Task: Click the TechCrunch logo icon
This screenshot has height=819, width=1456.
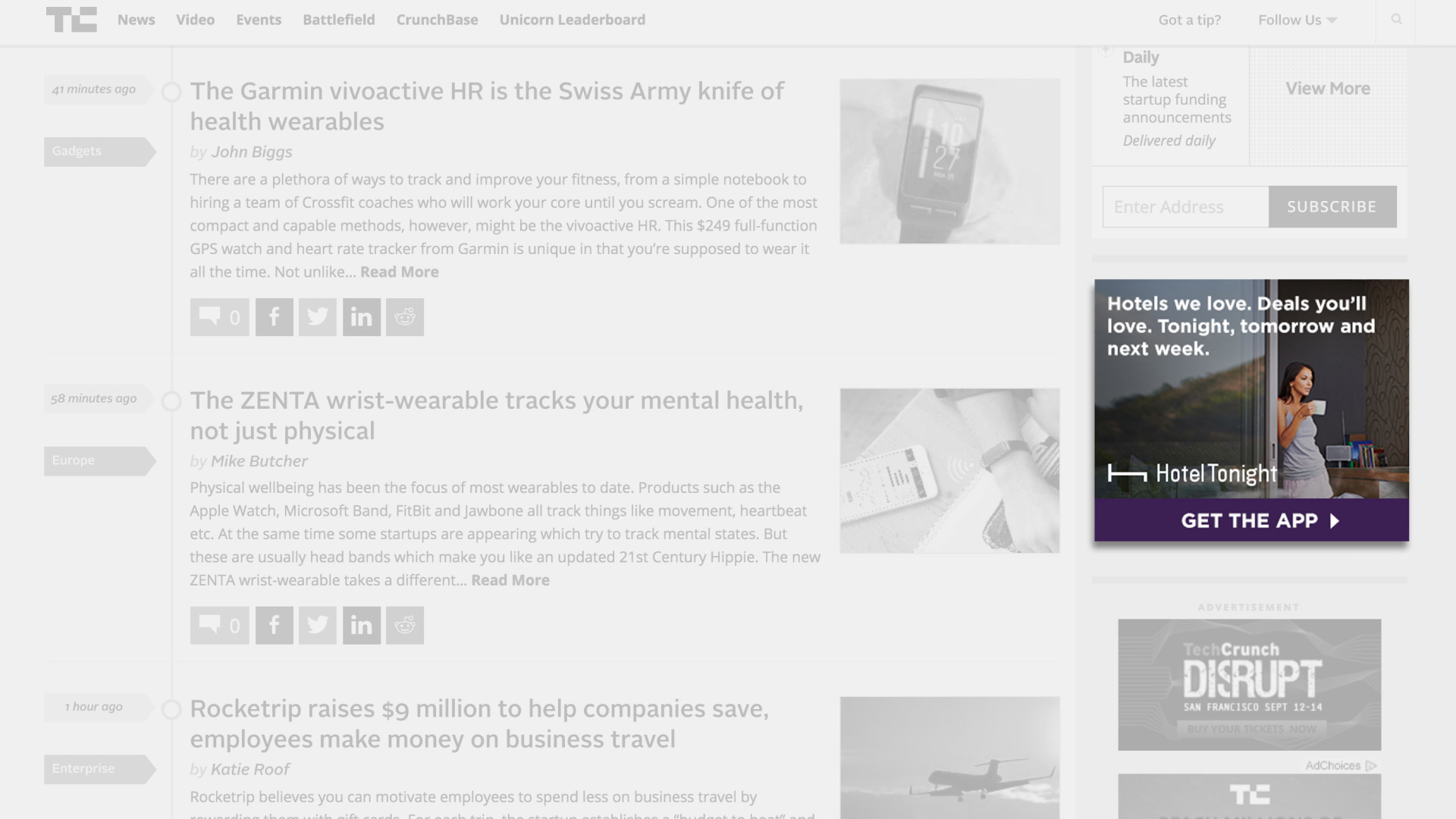Action: pos(71,20)
